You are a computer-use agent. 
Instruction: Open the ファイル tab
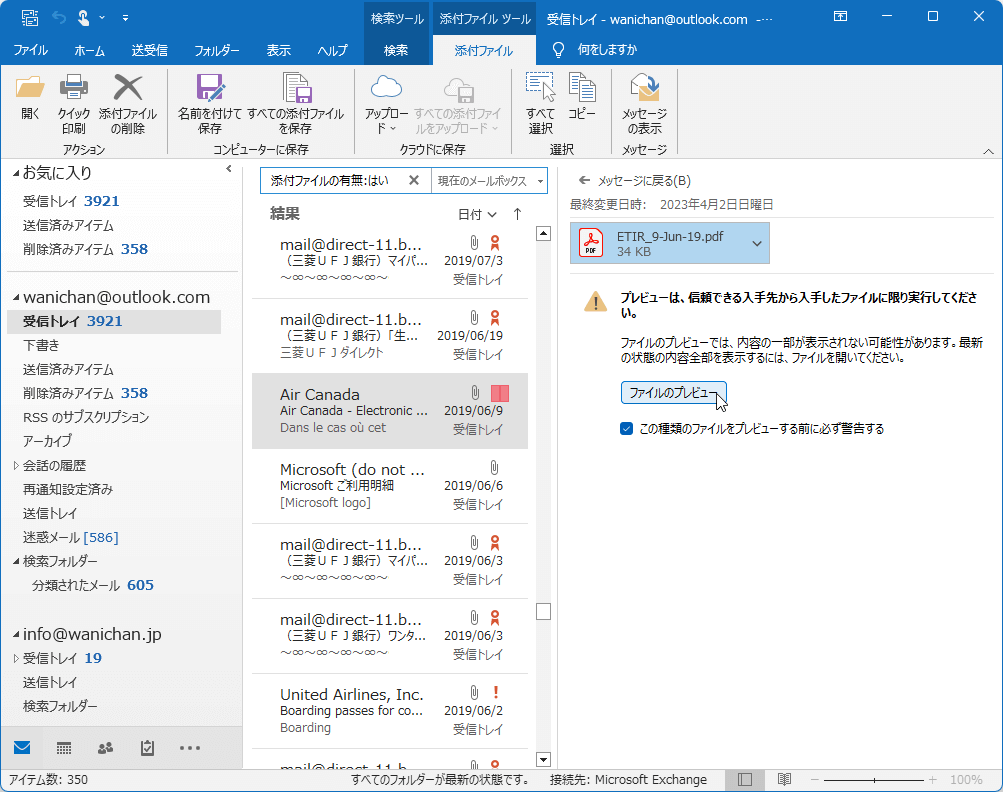coord(30,50)
